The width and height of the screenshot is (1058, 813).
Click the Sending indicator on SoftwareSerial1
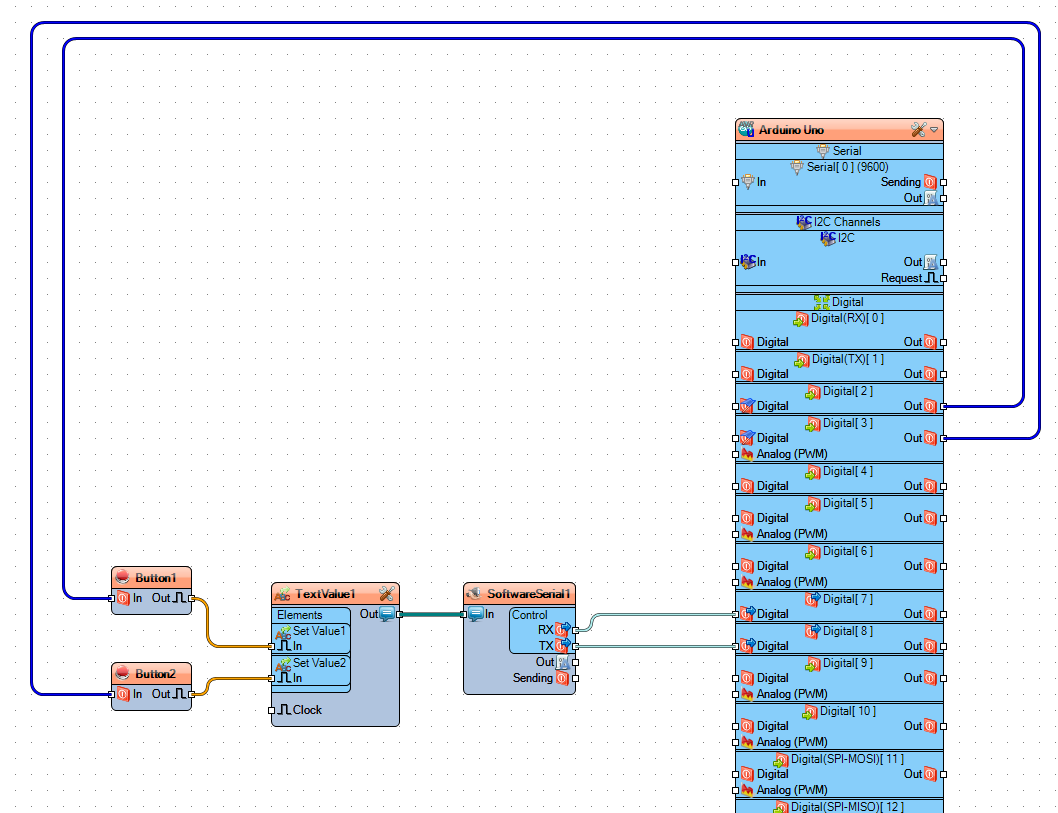pos(563,677)
